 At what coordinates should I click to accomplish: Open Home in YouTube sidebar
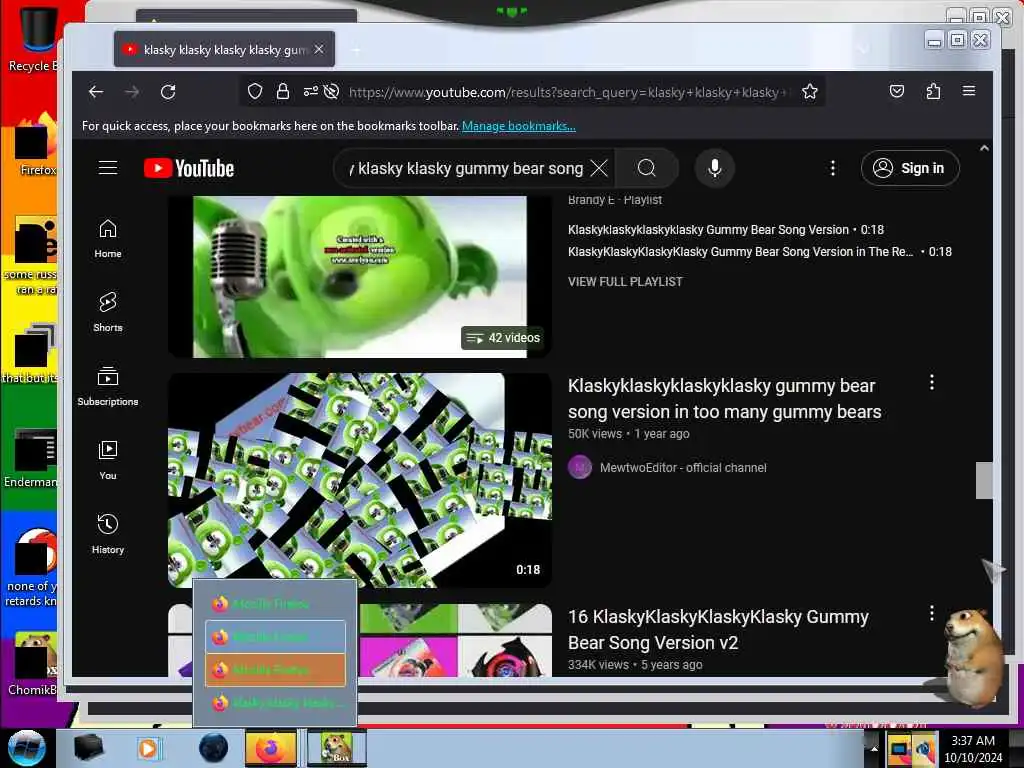coord(108,239)
